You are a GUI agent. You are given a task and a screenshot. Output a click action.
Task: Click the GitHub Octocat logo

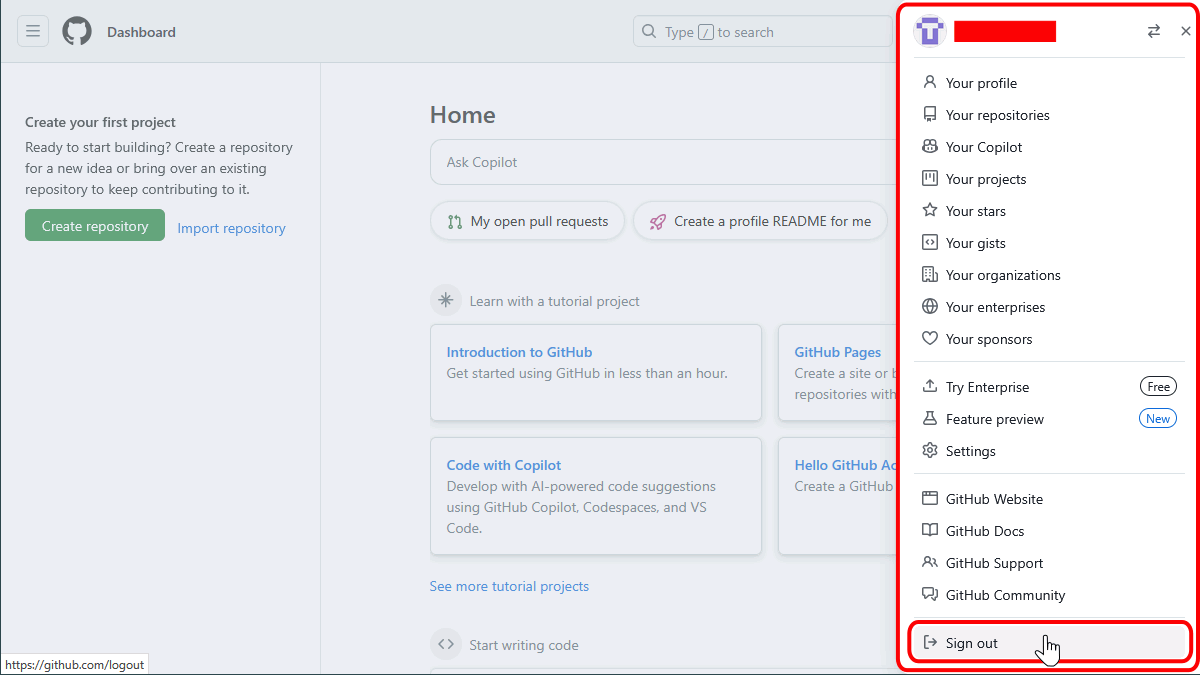pos(77,32)
